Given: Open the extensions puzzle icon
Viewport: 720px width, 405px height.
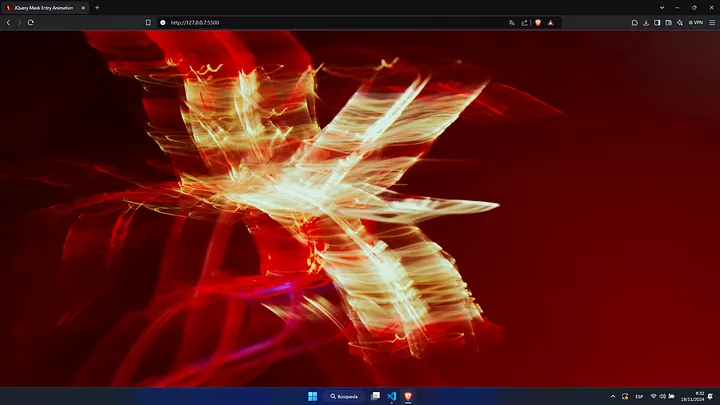Looking at the screenshot, I should pyautogui.click(x=635, y=22).
